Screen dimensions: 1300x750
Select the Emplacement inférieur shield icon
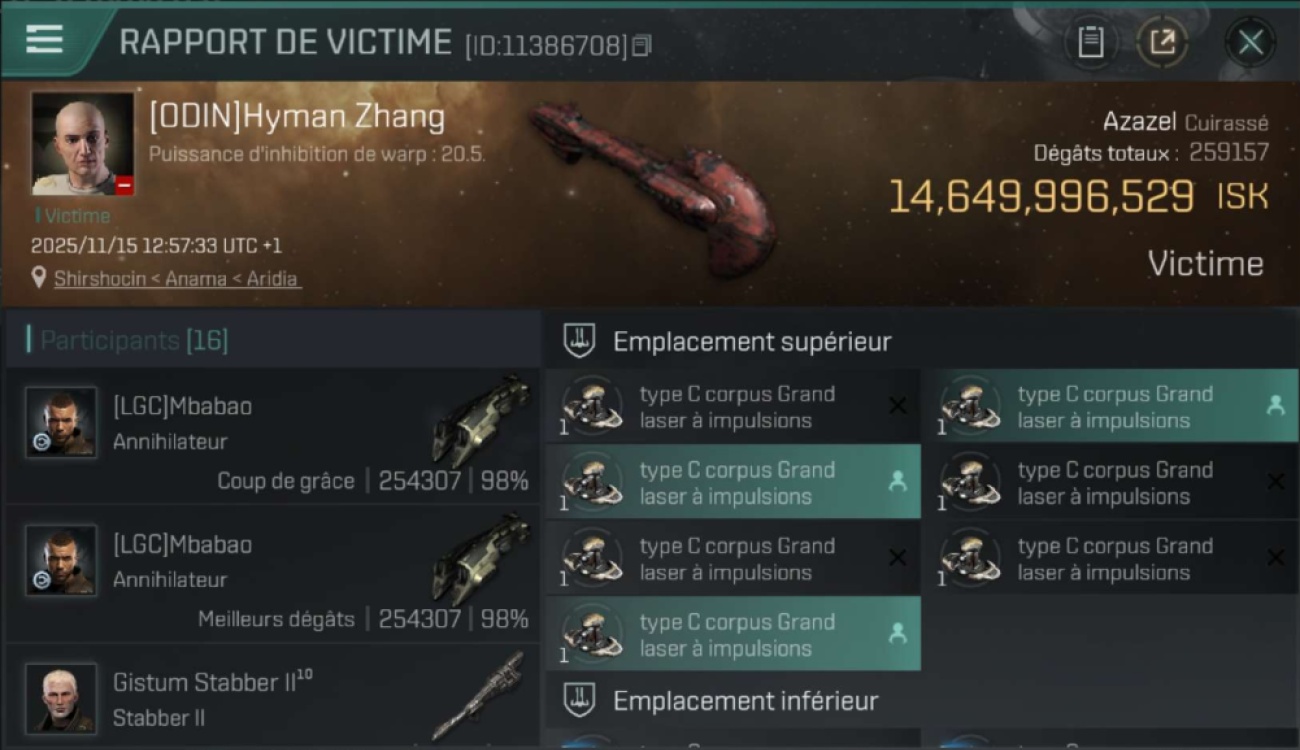pyautogui.click(x=579, y=700)
